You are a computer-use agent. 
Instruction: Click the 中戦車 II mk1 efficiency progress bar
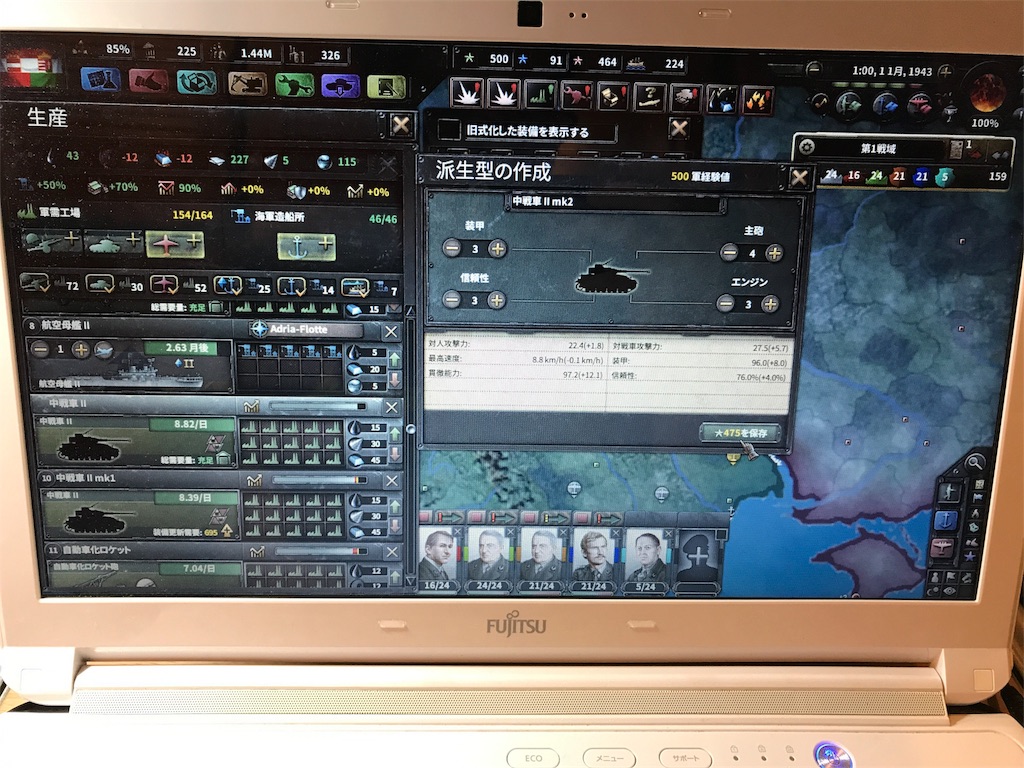319,481
